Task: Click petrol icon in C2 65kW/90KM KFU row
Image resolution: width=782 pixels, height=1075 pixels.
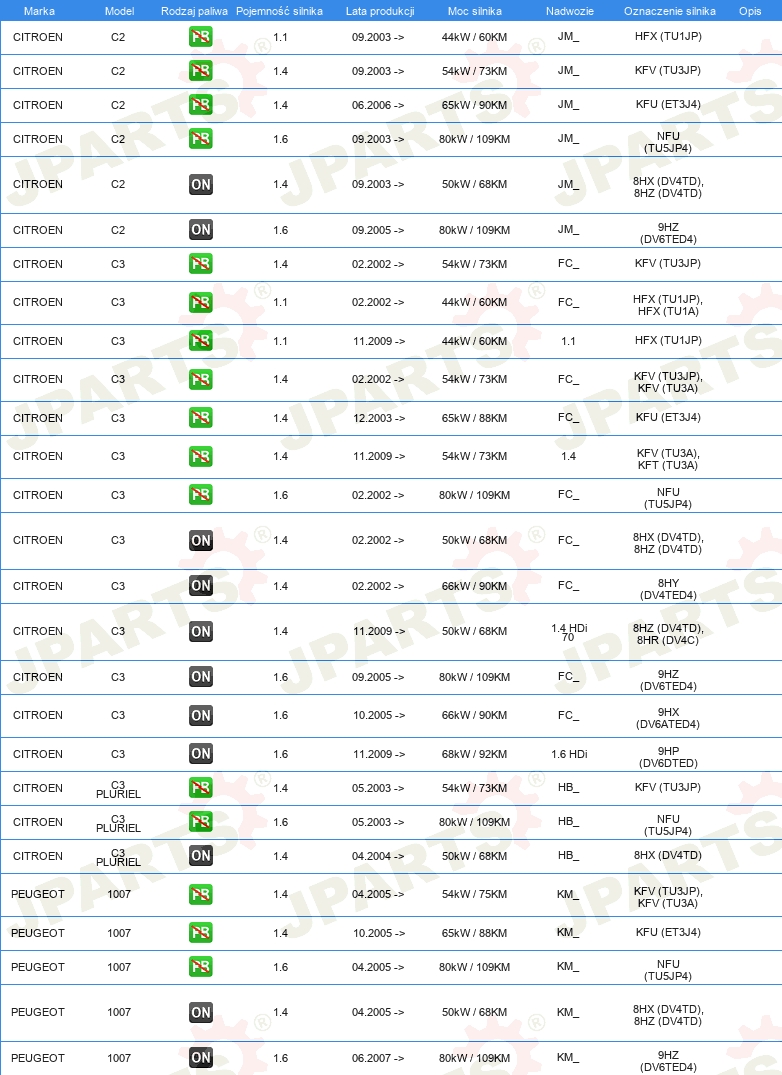Action: point(201,105)
